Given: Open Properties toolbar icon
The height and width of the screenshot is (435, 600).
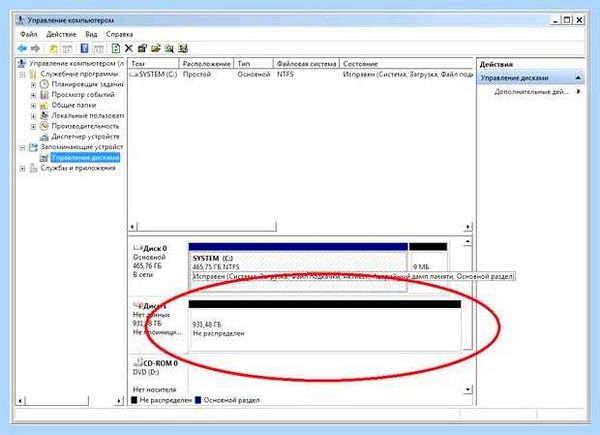Looking at the screenshot, I should pyautogui.click(x=142, y=48).
